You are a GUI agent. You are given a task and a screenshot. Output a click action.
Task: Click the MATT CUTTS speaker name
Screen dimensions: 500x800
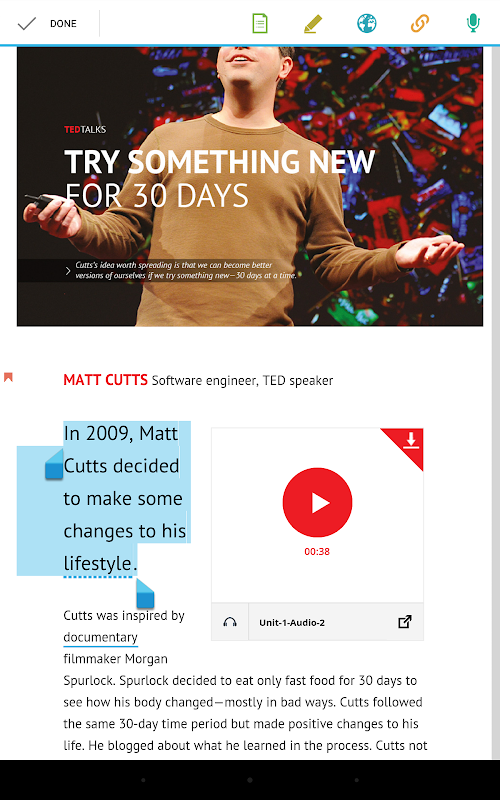[105, 380]
